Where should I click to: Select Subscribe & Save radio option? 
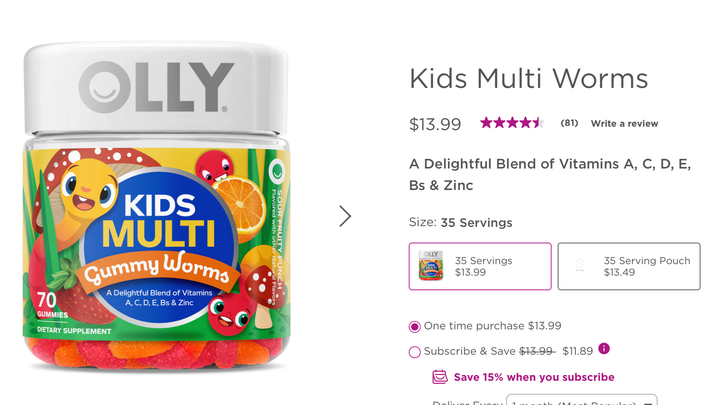(415, 351)
